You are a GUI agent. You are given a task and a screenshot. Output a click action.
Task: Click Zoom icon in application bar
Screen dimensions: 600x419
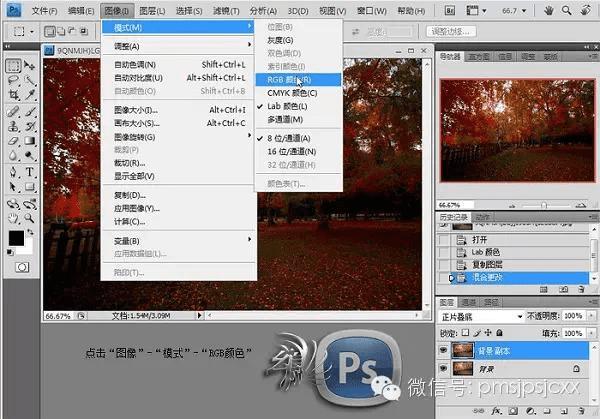click(567, 10)
